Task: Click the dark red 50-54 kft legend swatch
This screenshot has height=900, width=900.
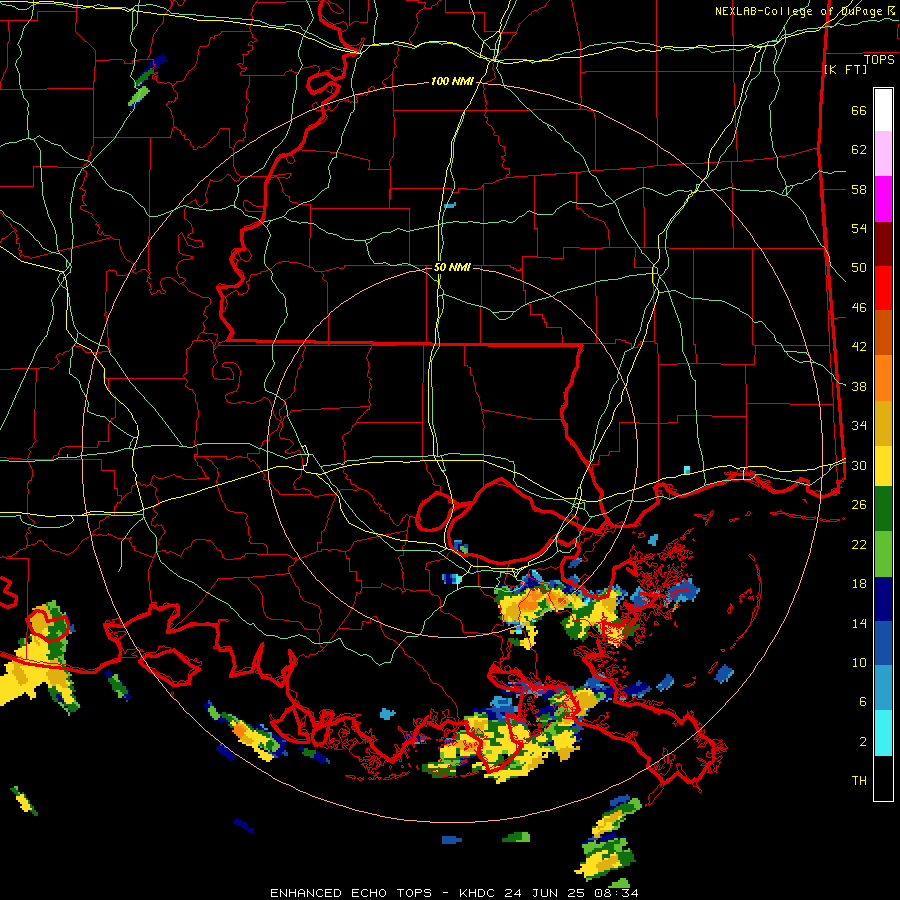Action: [x=883, y=244]
